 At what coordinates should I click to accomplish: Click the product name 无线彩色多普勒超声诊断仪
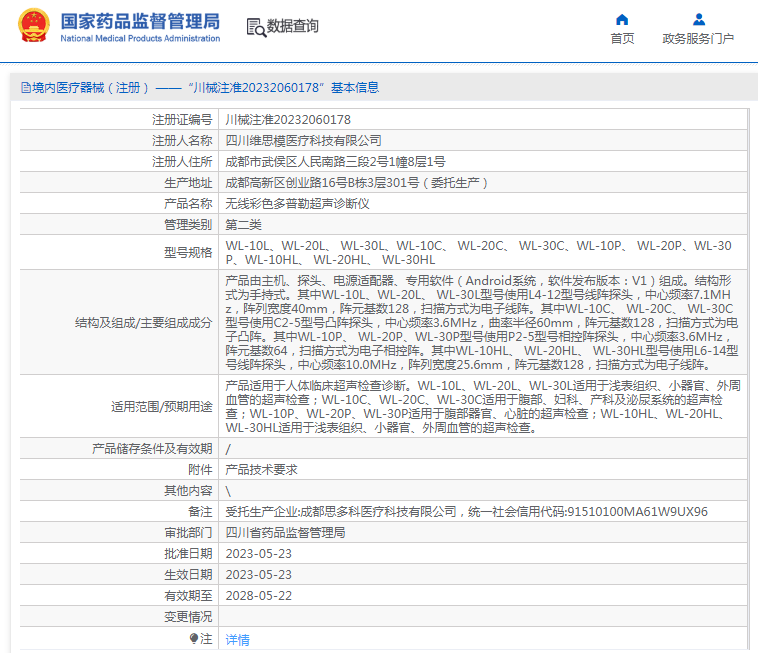297,203
